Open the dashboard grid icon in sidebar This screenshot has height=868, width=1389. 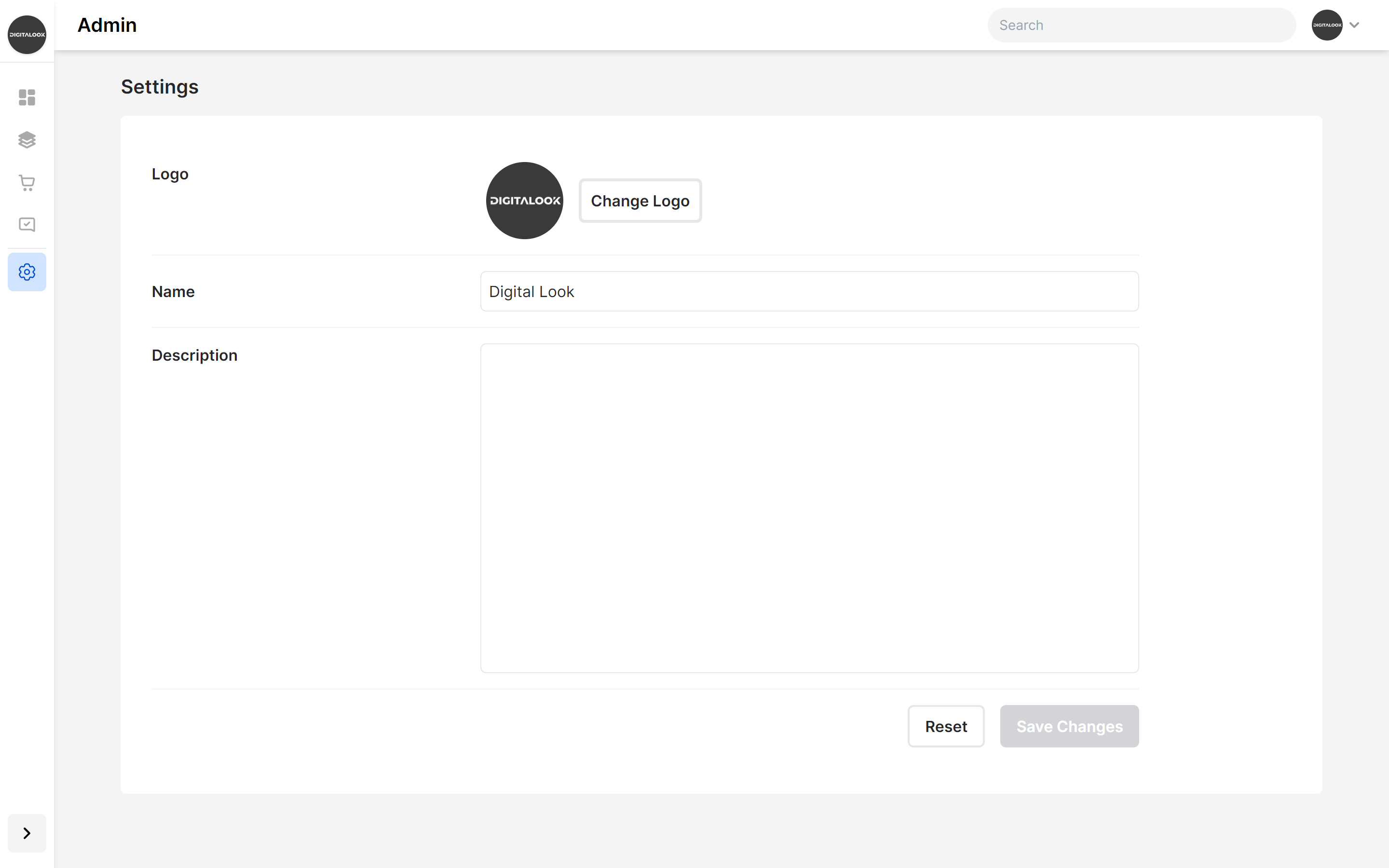(27, 97)
